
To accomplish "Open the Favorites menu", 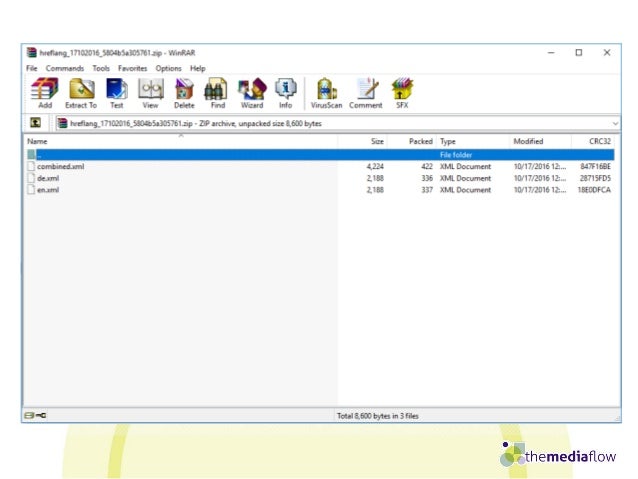I will (132, 68).
